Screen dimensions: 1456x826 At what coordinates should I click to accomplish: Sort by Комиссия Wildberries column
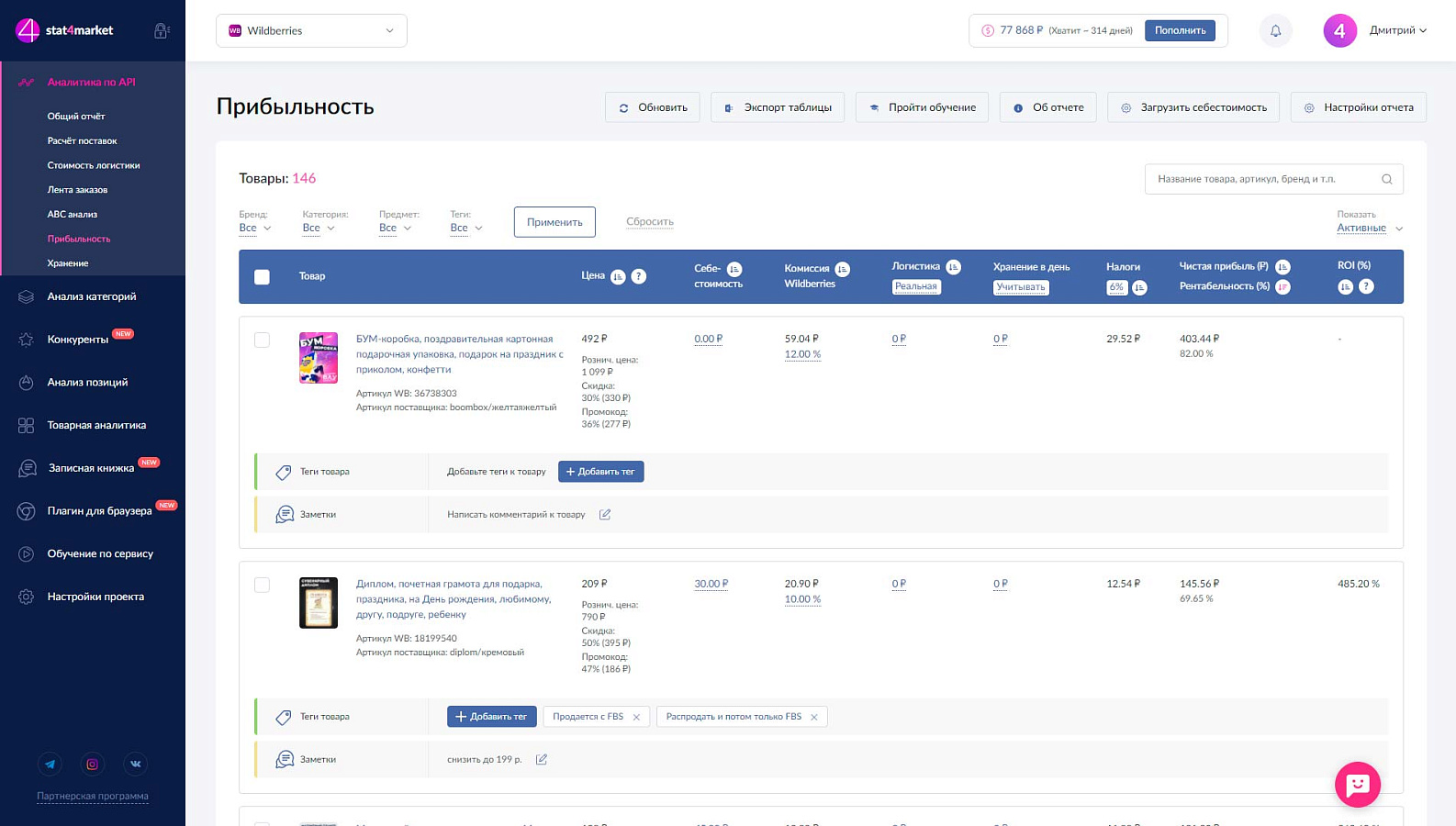click(842, 269)
